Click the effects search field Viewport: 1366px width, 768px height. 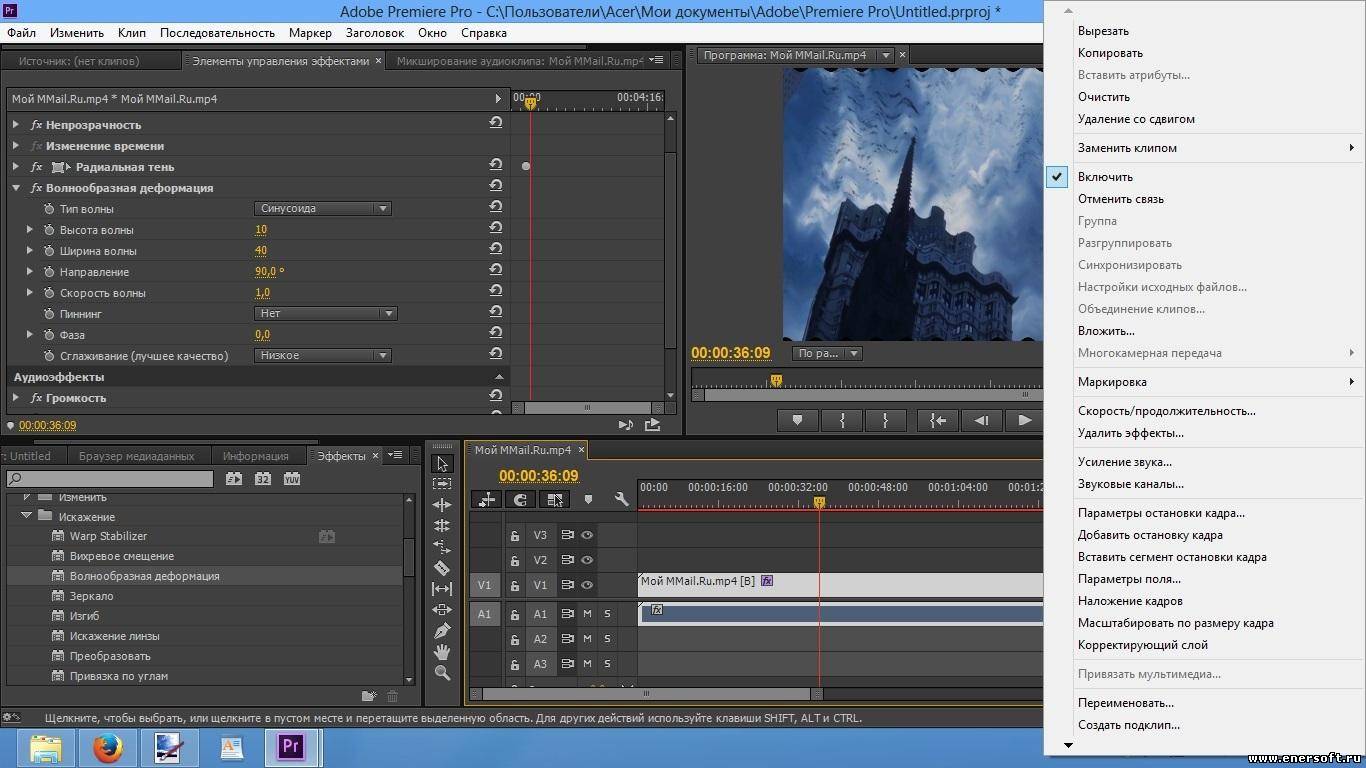pyautogui.click(x=110, y=479)
